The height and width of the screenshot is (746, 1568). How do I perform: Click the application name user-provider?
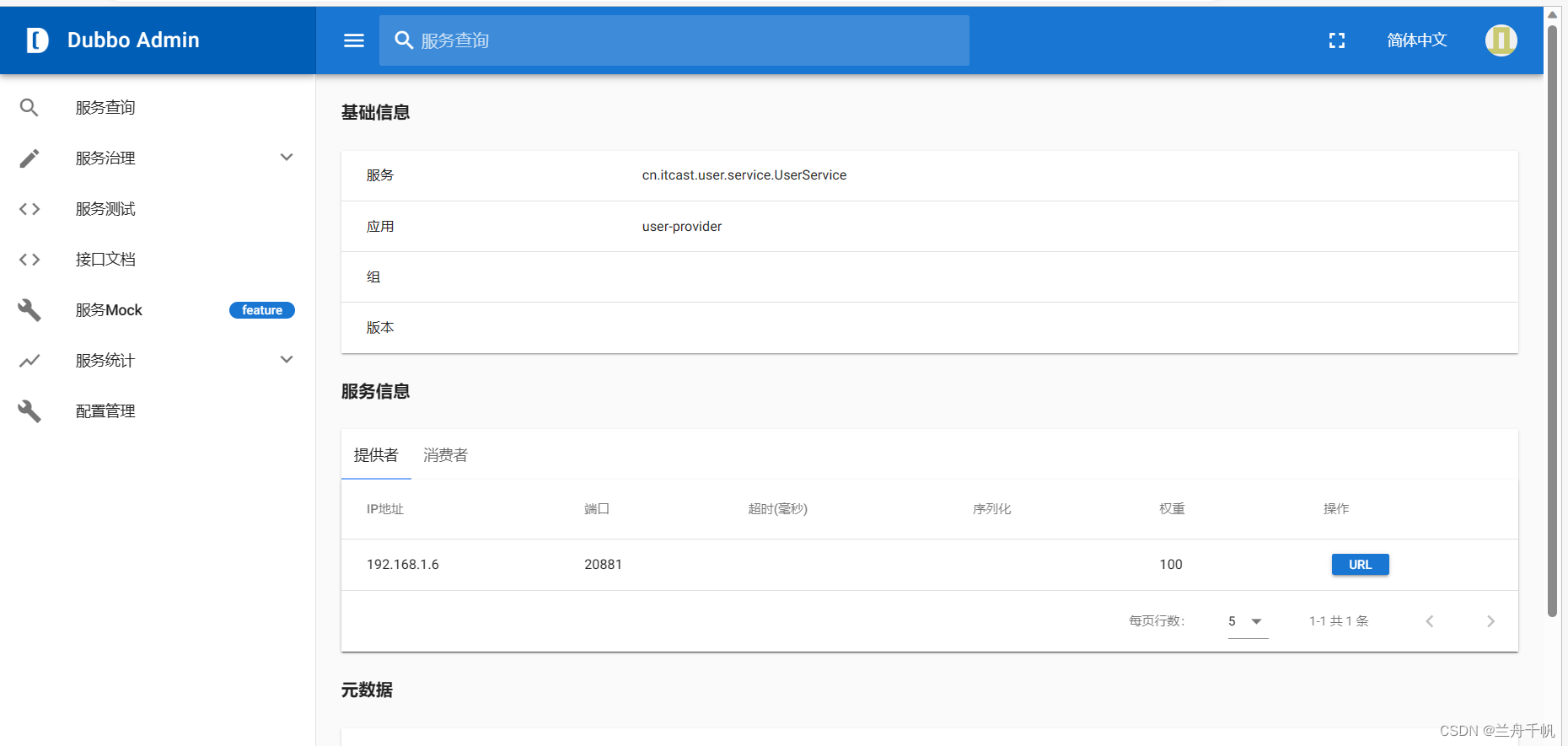pyautogui.click(x=682, y=227)
